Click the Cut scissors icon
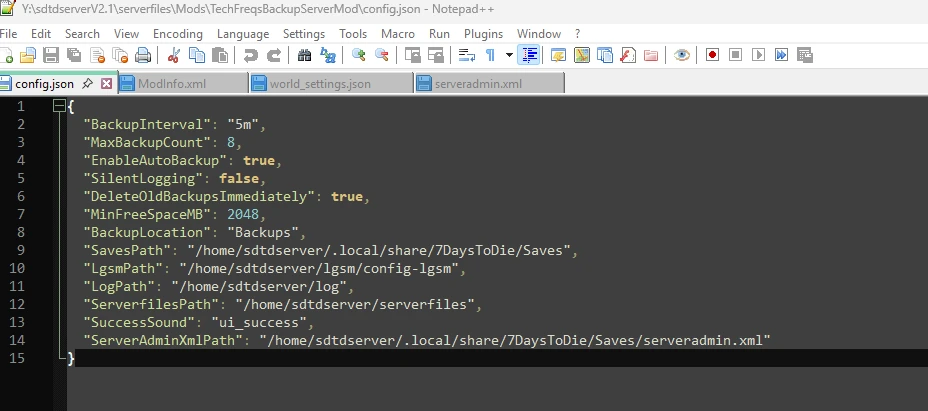 173,55
